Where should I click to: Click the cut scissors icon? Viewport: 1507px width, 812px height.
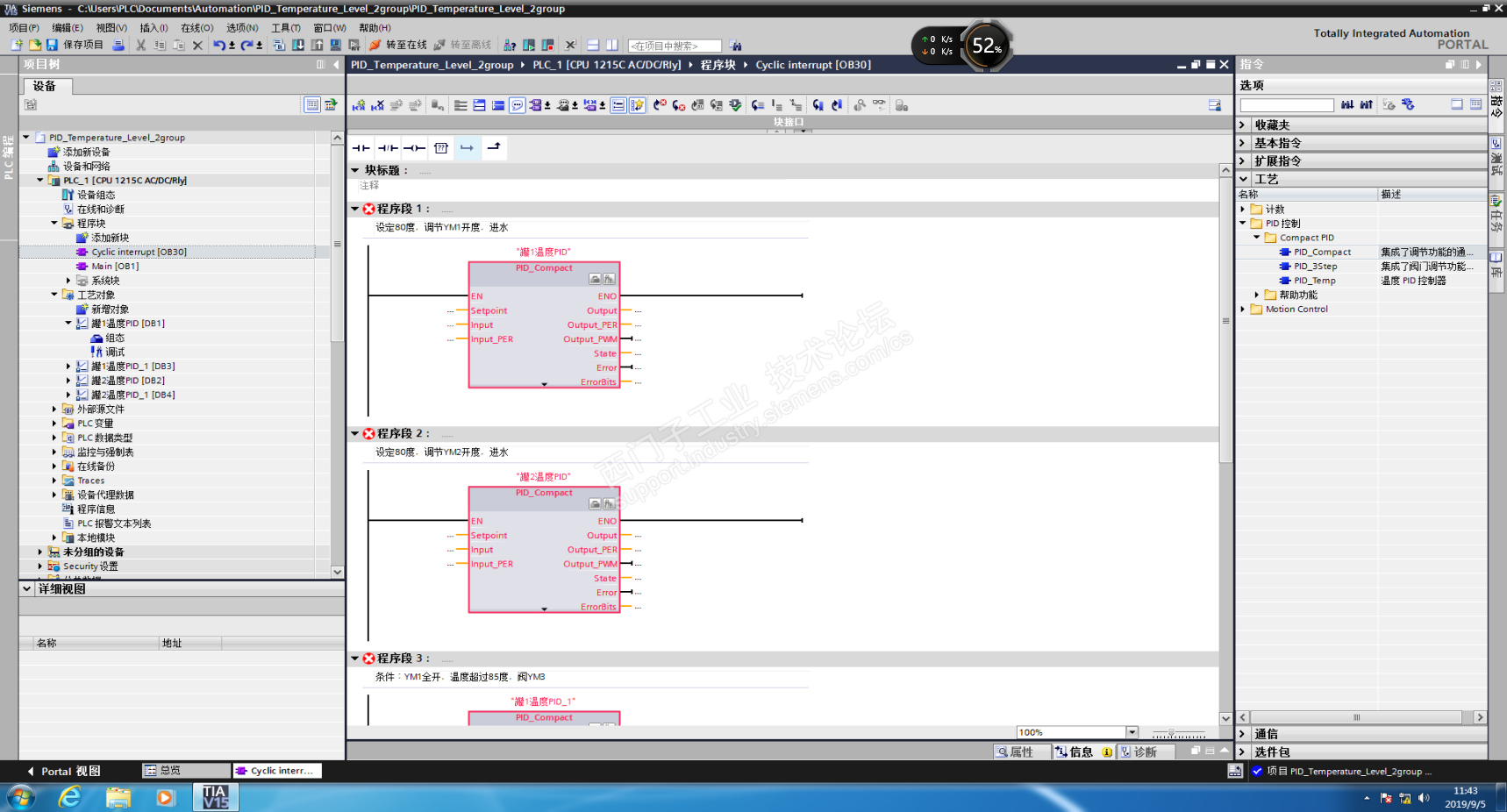pyautogui.click(x=140, y=45)
